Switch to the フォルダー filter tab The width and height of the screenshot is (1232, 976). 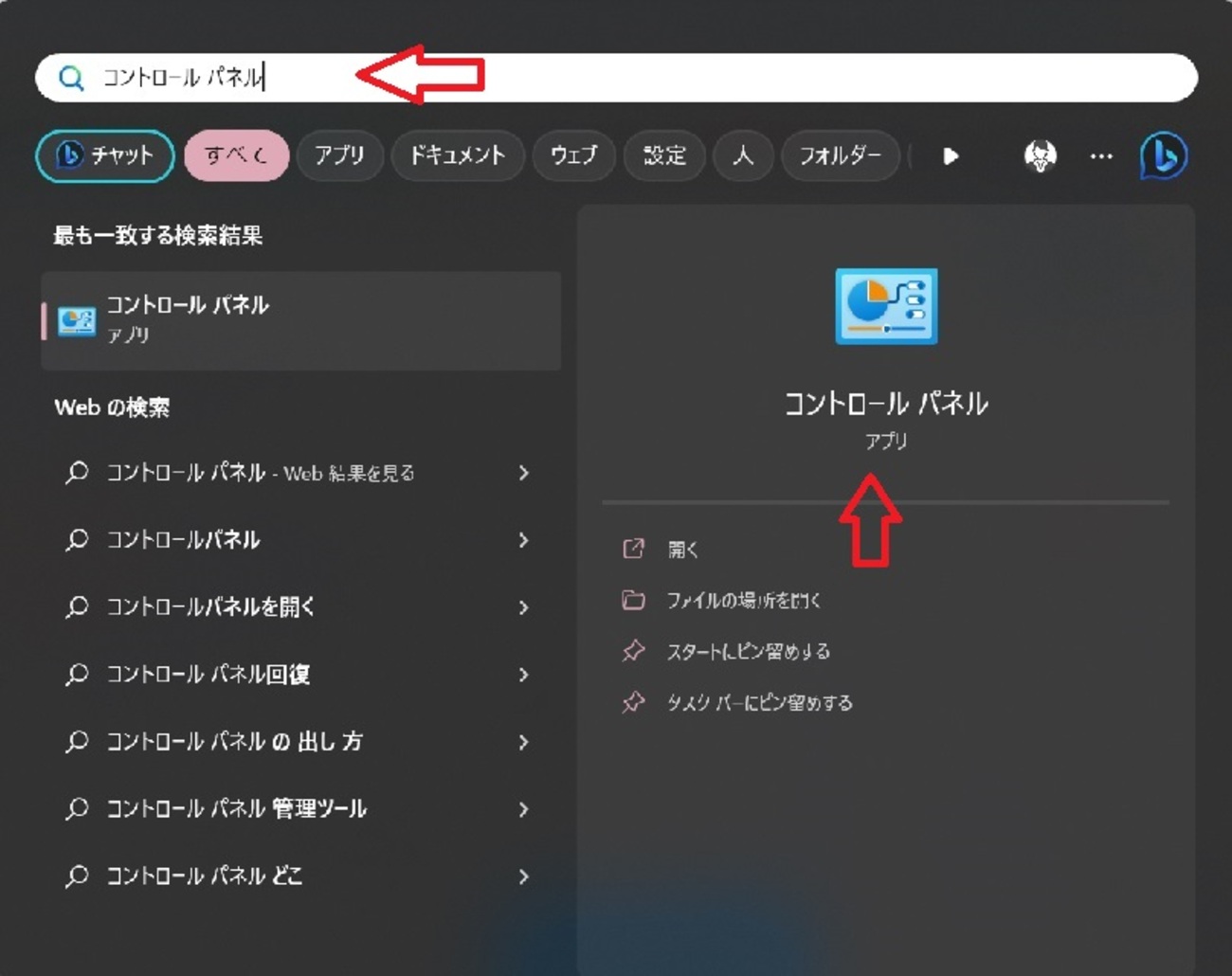pyautogui.click(x=840, y=155)
